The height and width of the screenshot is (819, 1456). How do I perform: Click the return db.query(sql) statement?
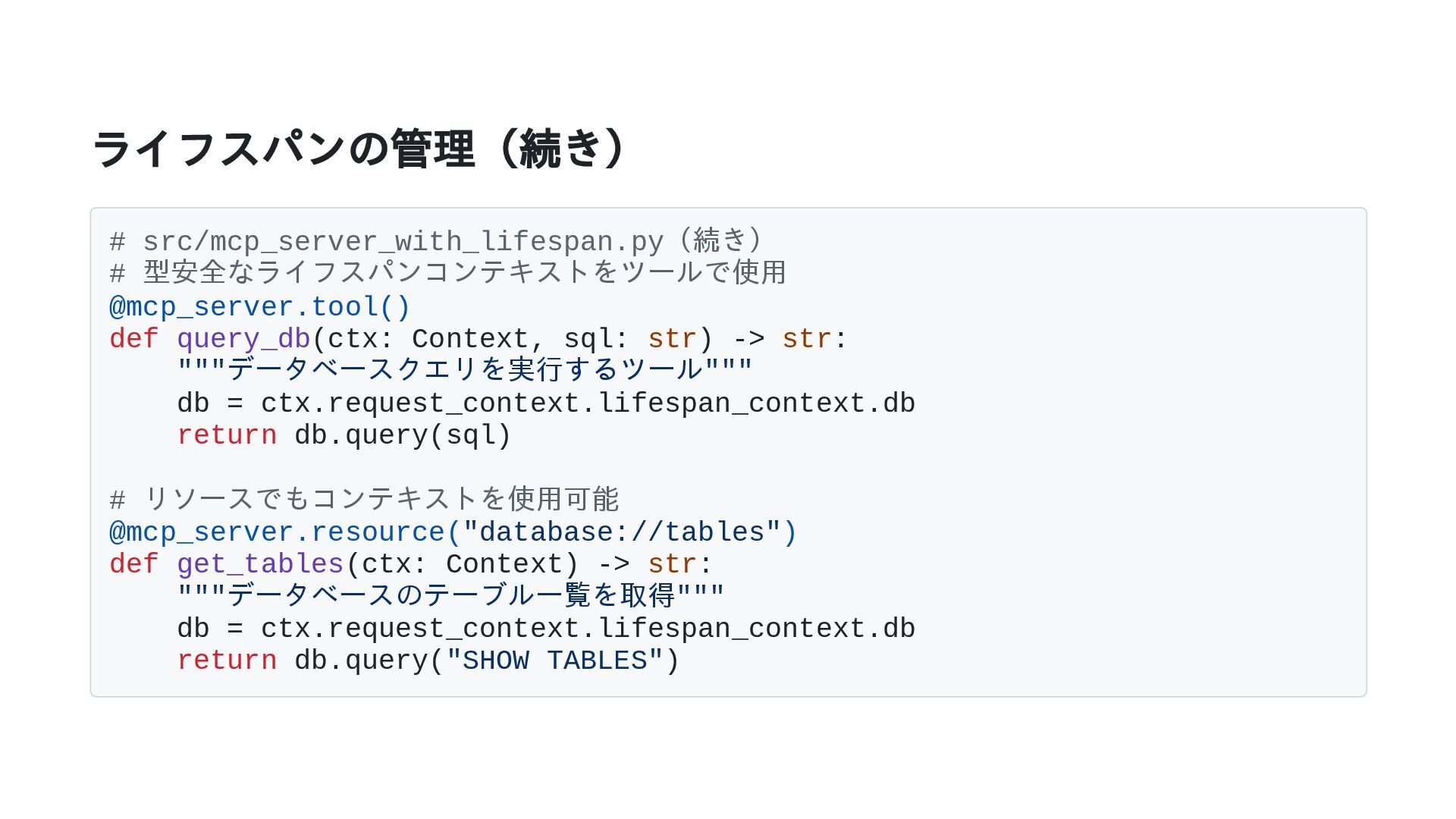tap(344, 435)
